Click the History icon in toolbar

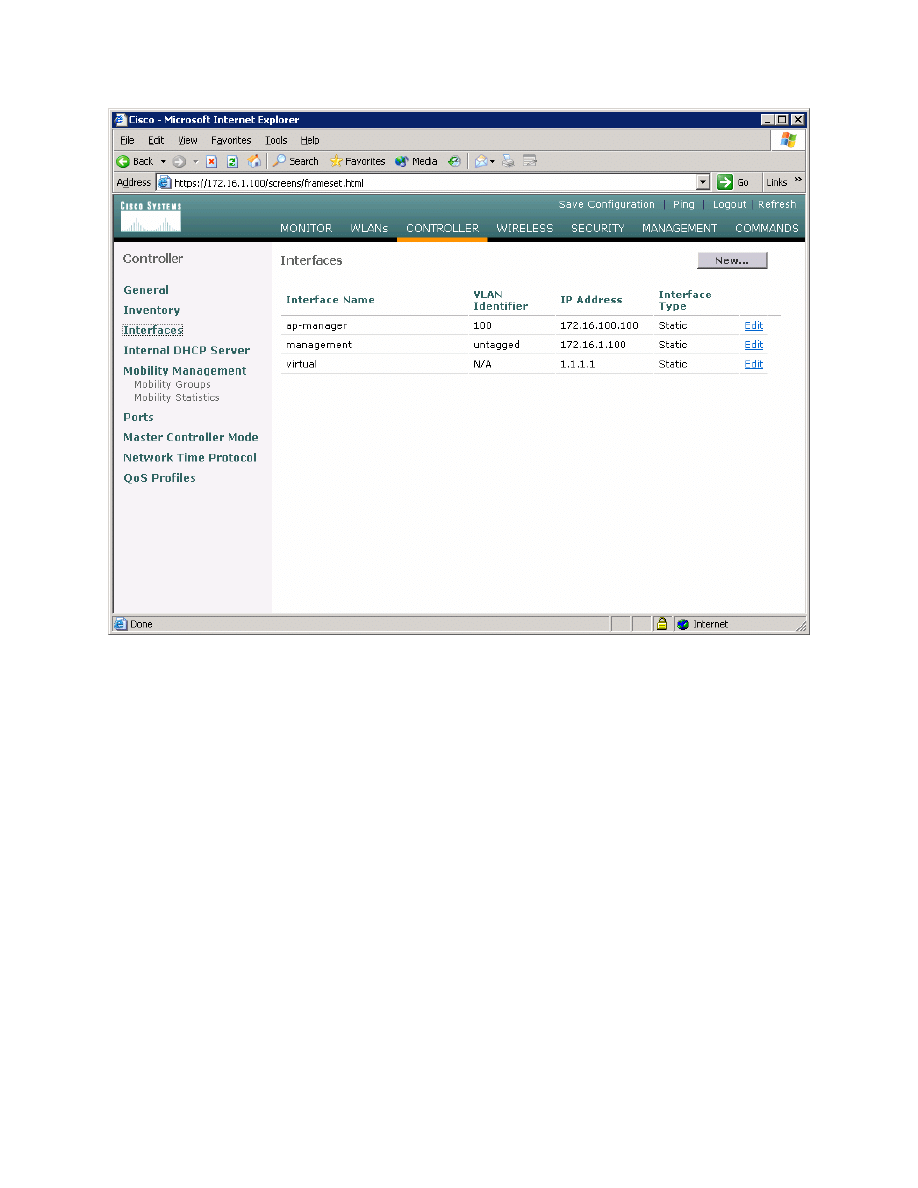click(455, 161)
